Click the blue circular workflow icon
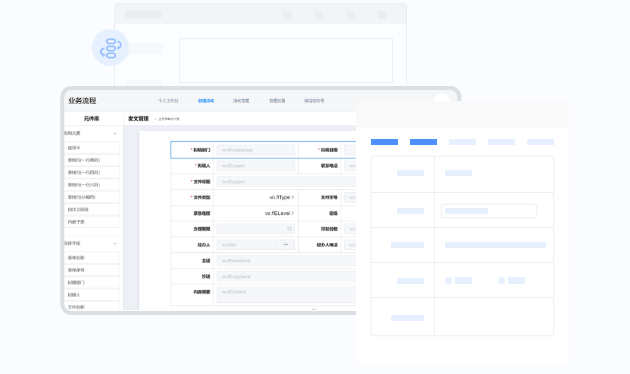The height and width of the screenshot is (374, 630). (x=110, y=47)
